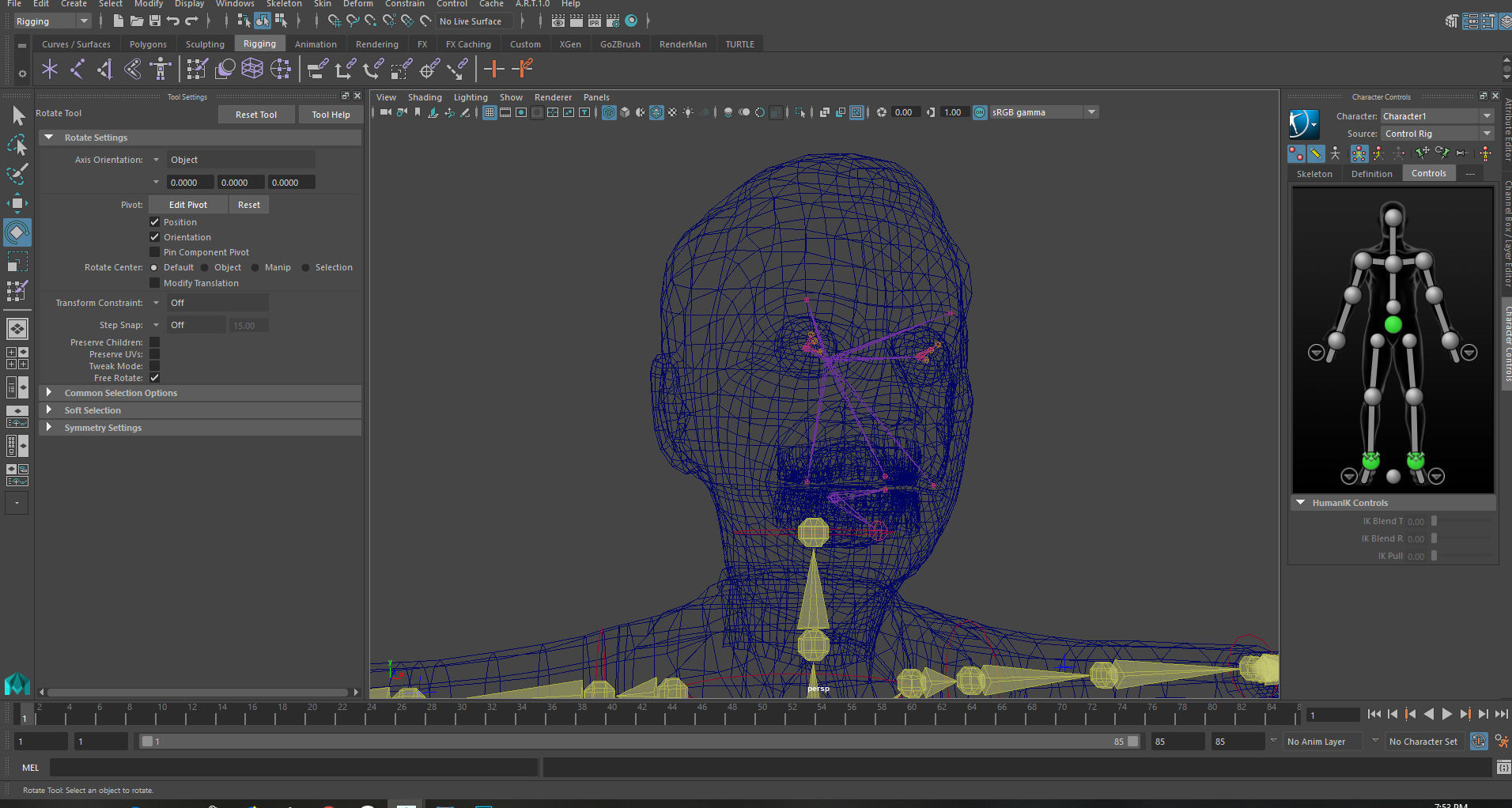
Task: Expand the Soft Selection section
Action: (x=49, y=410)
